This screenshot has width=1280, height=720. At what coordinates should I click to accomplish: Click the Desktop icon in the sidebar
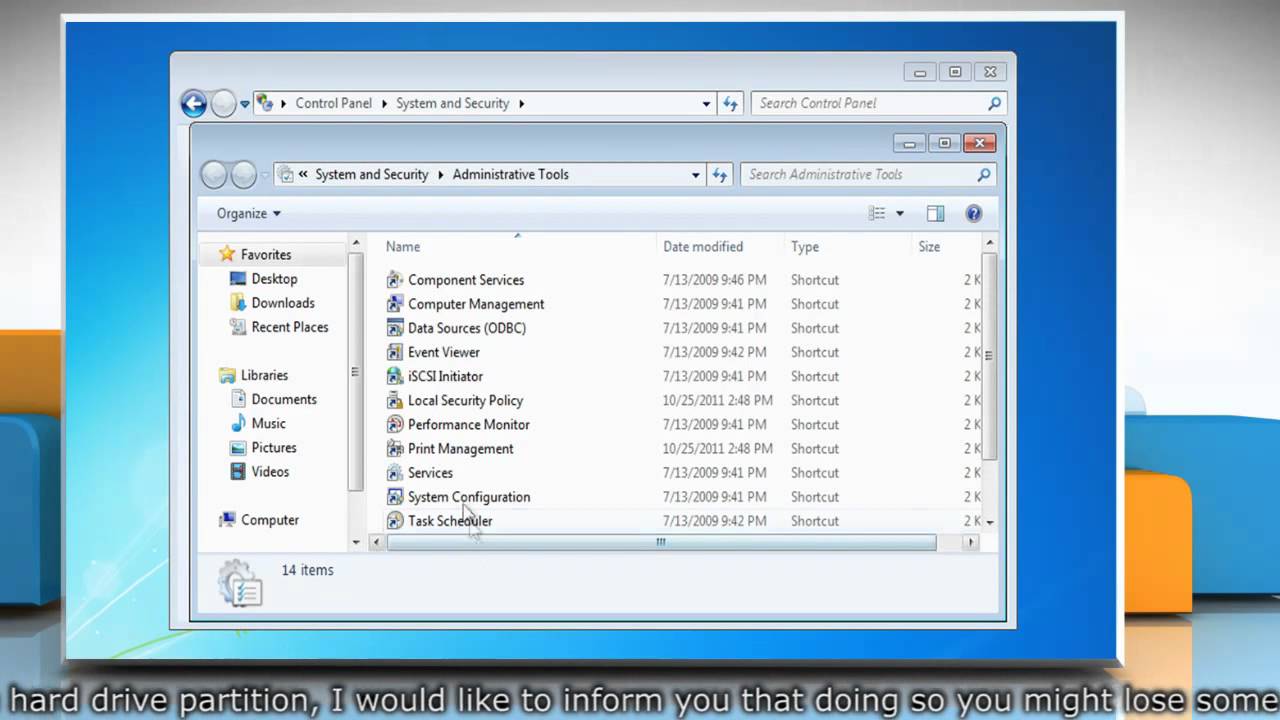coord(238,279)
